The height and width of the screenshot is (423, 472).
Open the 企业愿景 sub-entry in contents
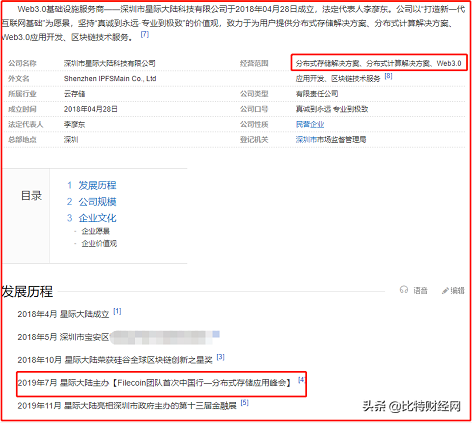point(96,231)
